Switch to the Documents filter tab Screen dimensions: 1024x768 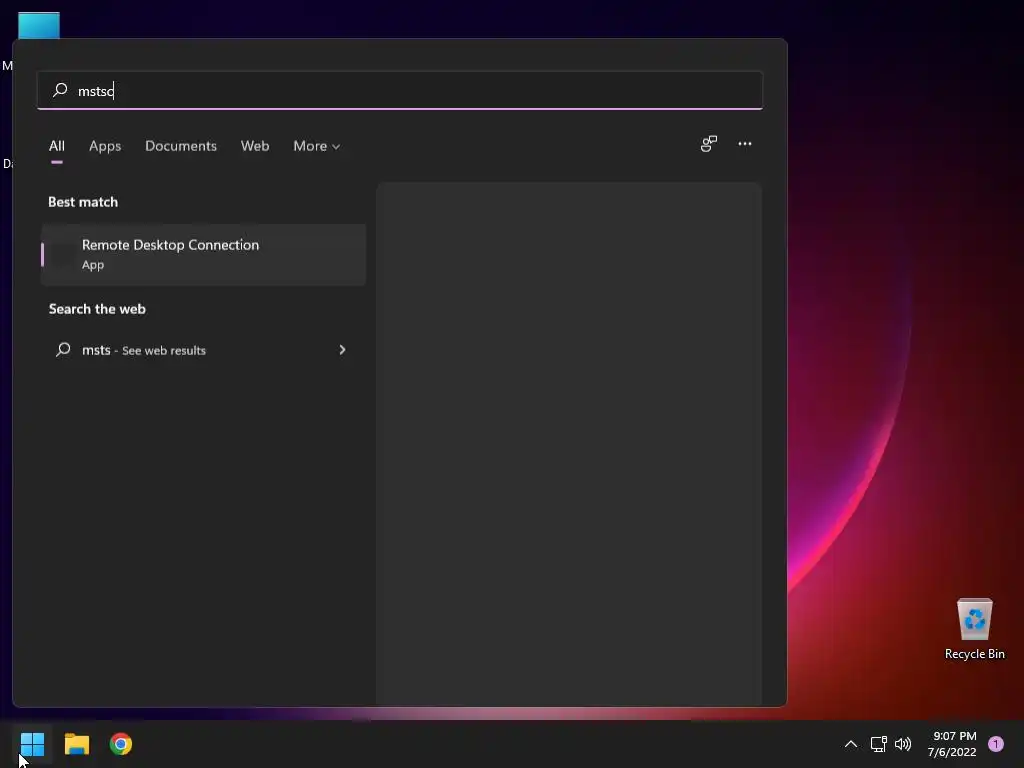(181, 146)
